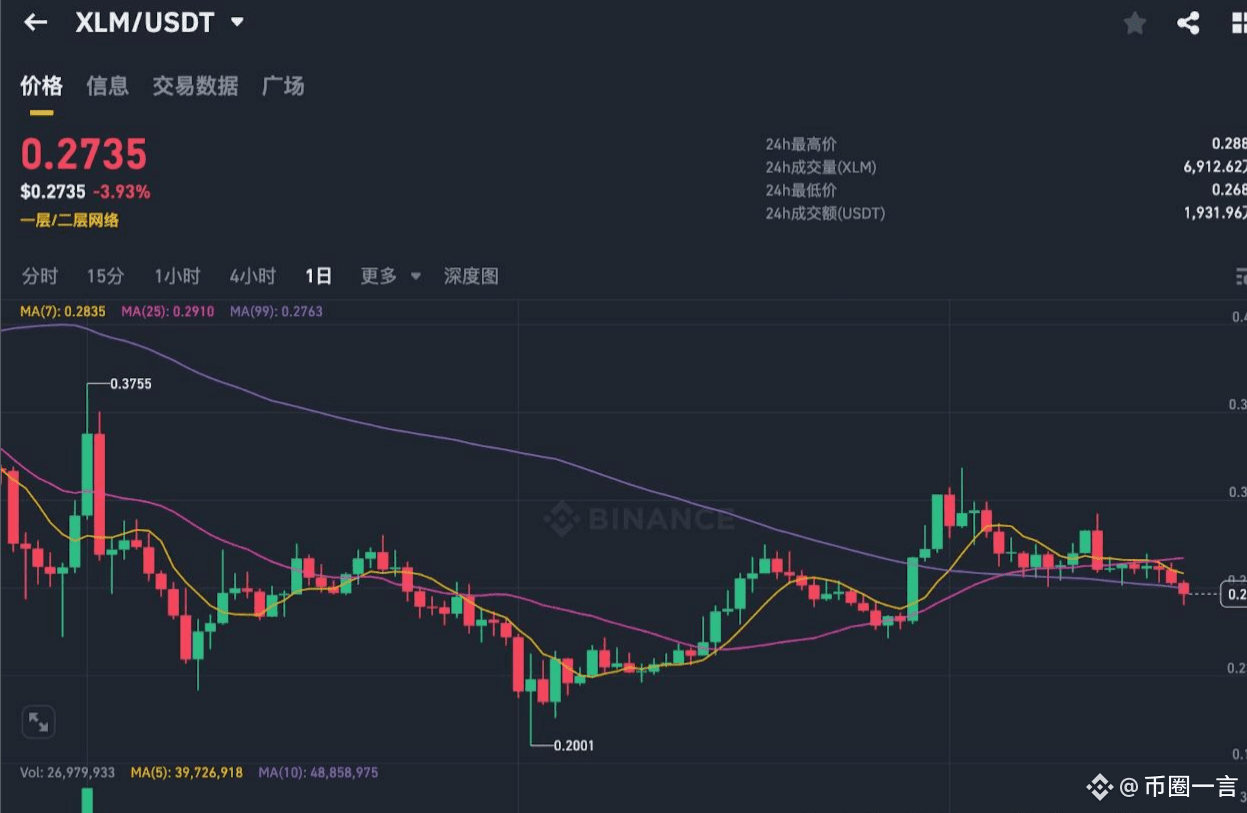Go back using the left arrow icon
The width and height of the screenshot is (1247, 813).
[36, 22]
